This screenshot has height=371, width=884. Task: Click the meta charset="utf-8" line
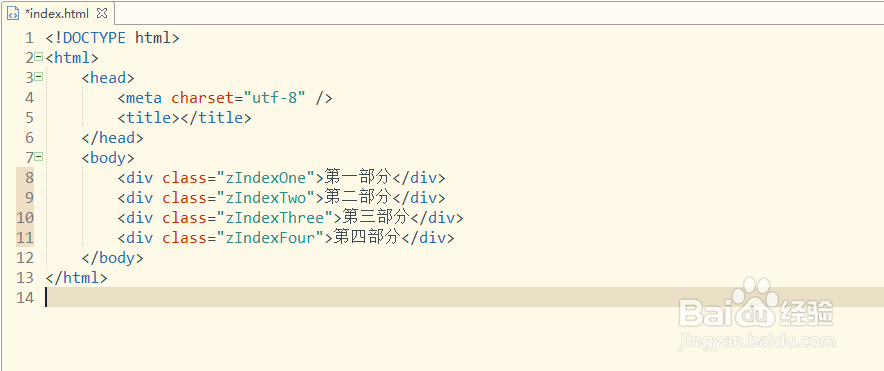[225, 98]
